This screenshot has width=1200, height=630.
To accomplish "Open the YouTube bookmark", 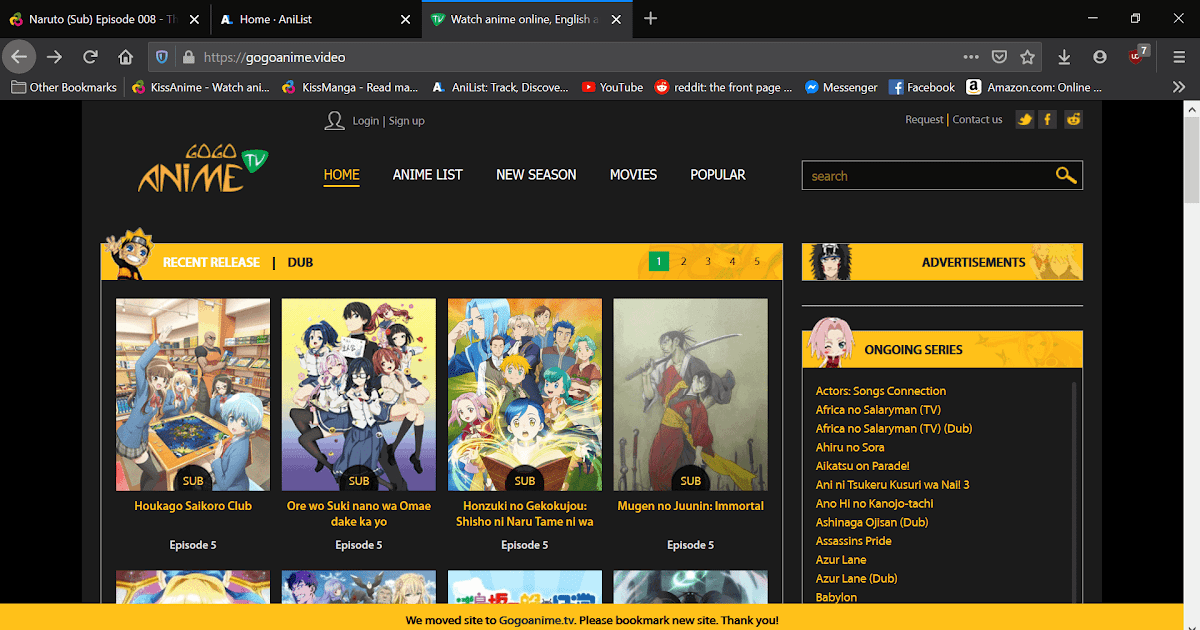I will tap(612, 87).
